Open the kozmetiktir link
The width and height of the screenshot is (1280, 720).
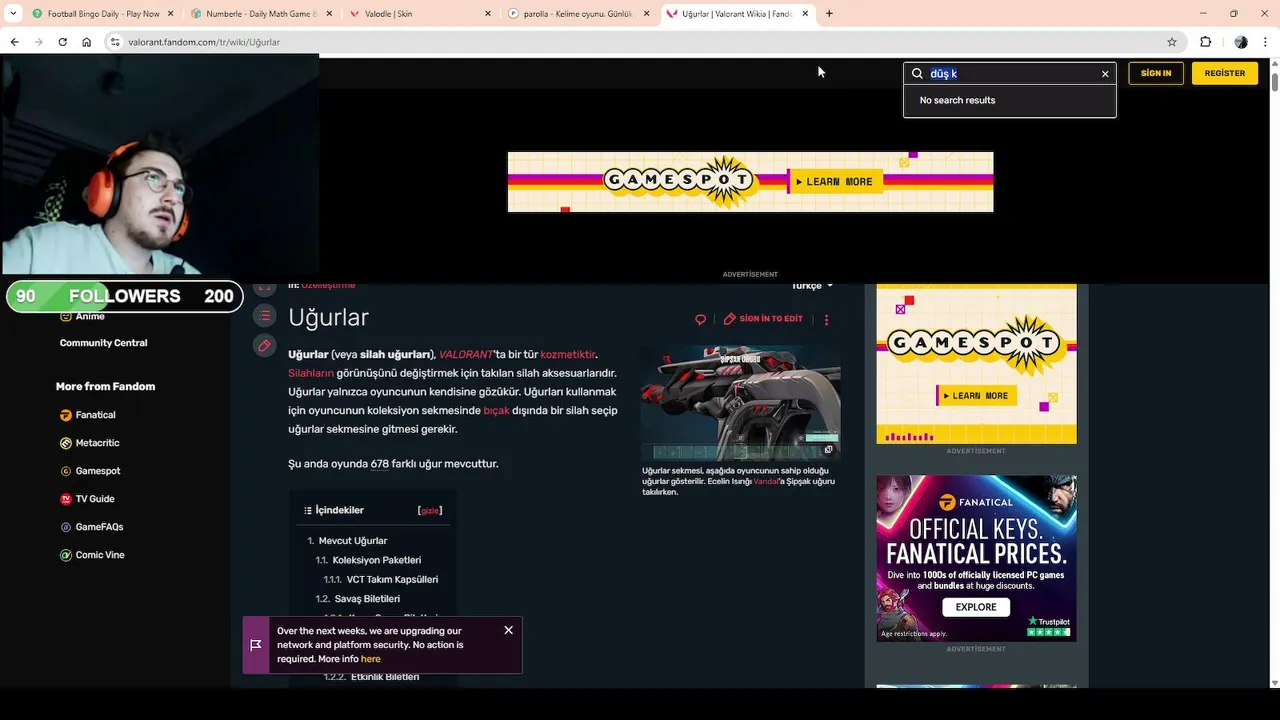pos(568,355)
